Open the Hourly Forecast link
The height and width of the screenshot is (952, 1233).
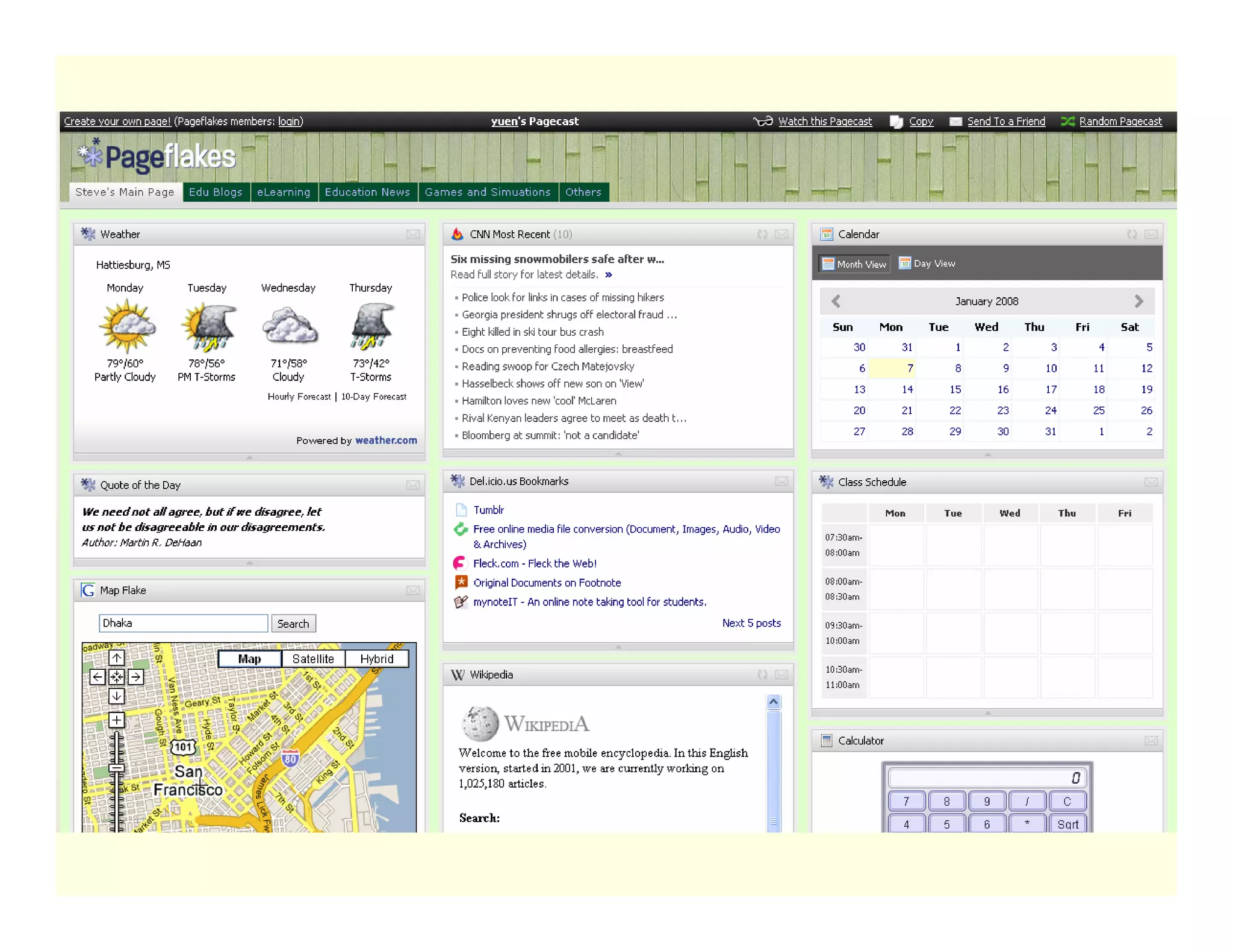coord(299,397)
